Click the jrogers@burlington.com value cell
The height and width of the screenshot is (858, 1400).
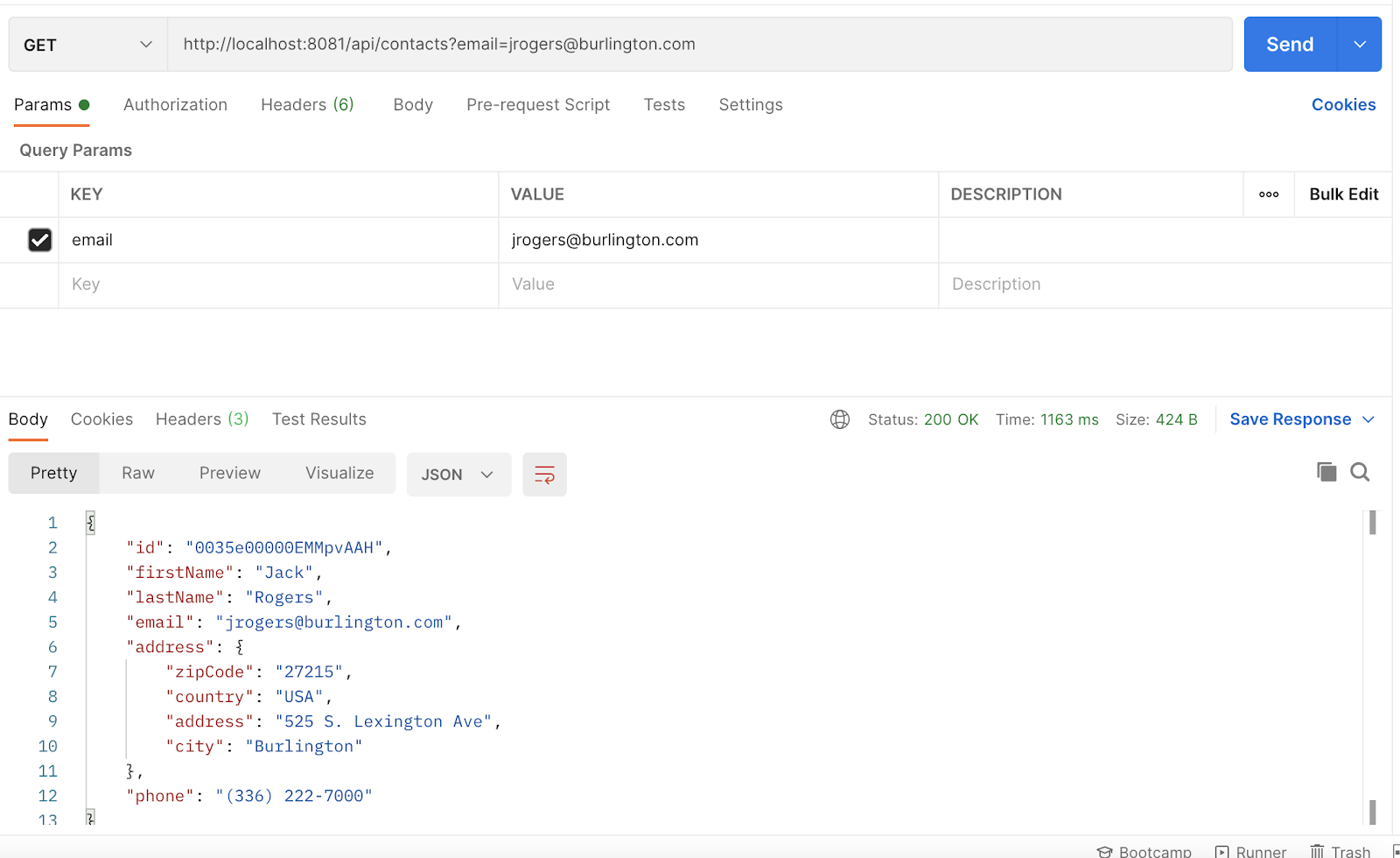(x=718, y=240)
